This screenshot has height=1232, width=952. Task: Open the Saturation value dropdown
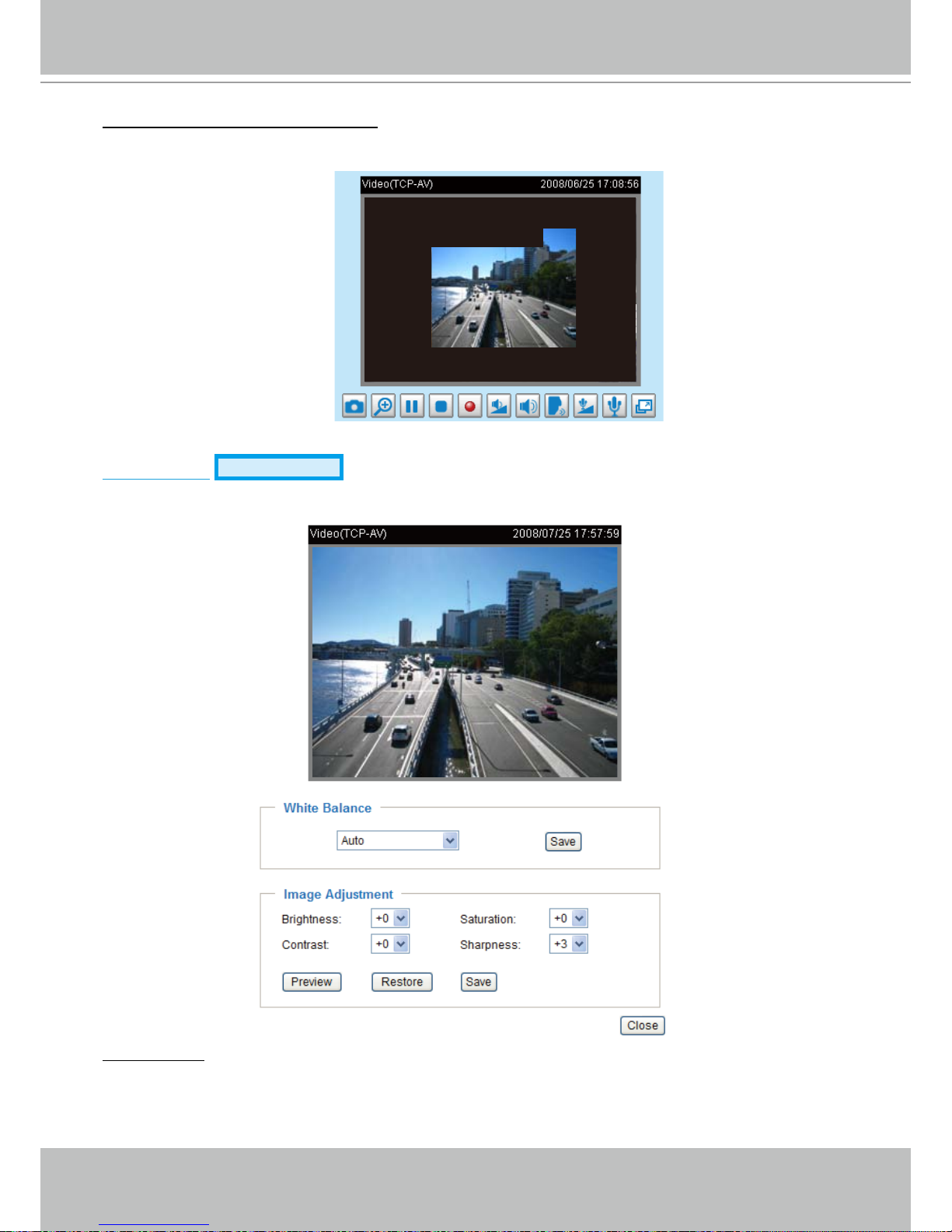click(568, 918)
